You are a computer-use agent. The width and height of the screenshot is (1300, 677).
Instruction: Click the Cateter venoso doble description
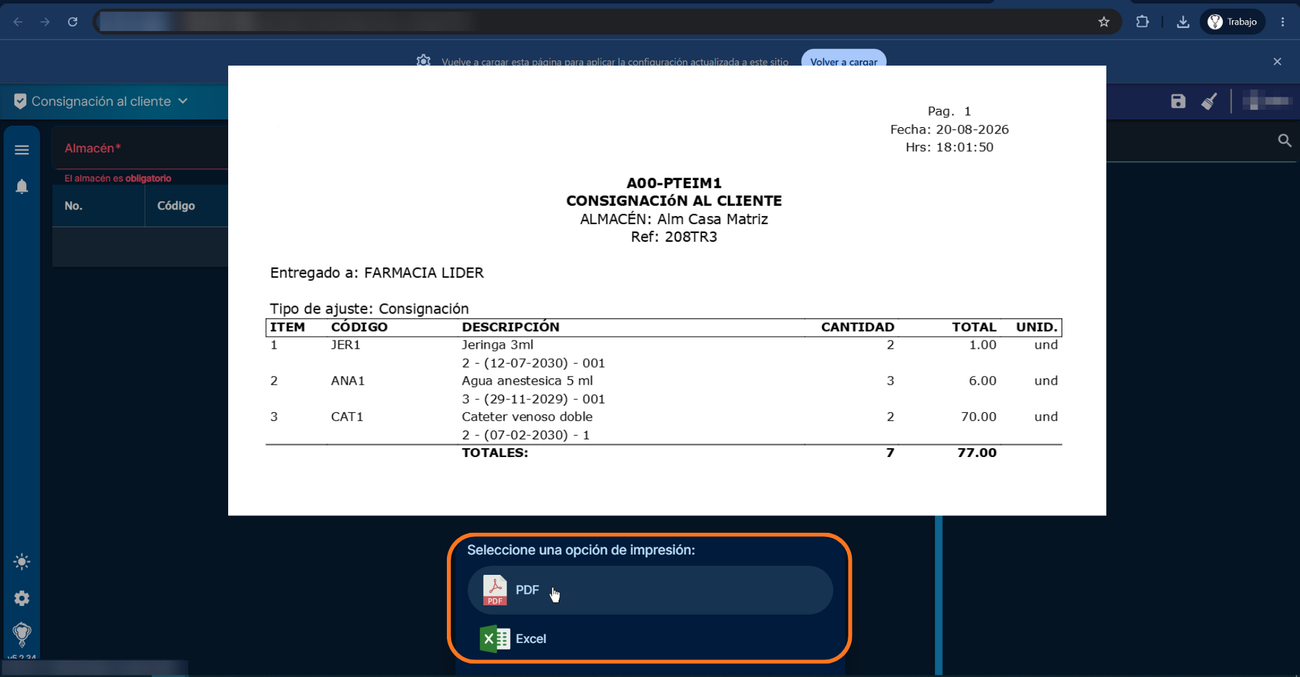(527, 417)
